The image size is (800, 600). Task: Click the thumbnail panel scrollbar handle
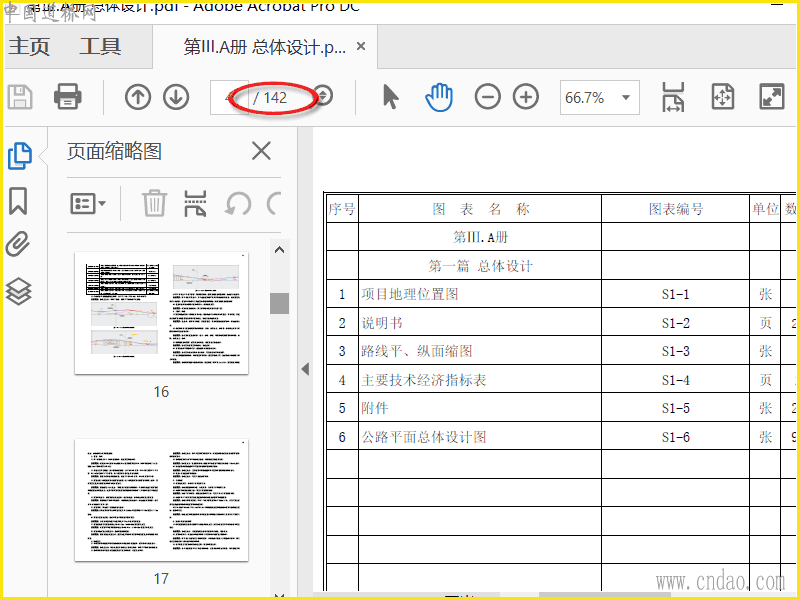pyautogui.click(x=279, y=304)
